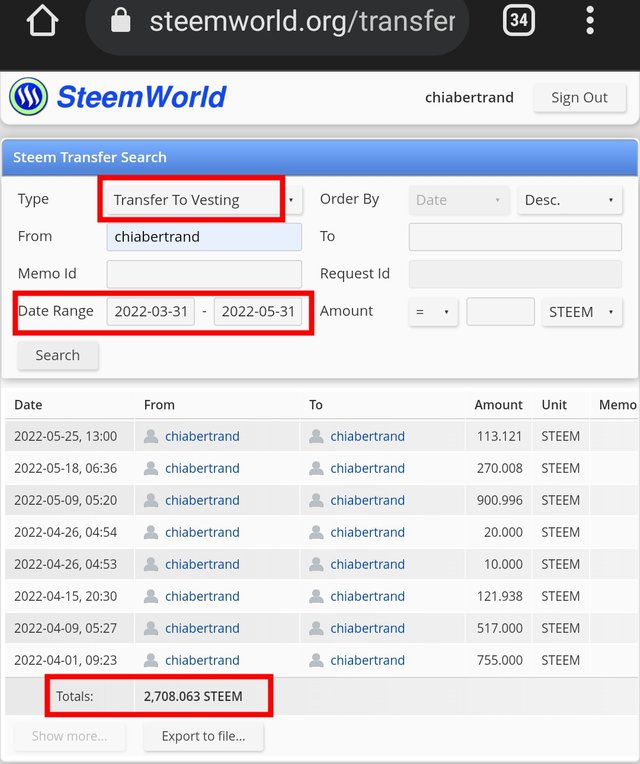Select the amount 900.996
640x764 pixels.
tap(499, 500)
